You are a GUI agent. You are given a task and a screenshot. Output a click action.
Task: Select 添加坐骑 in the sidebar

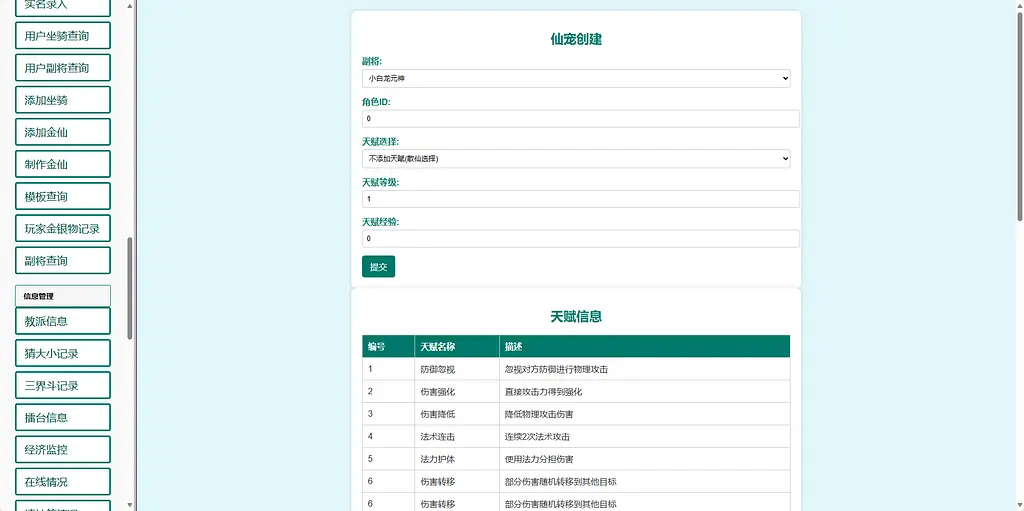click(62, 100)
